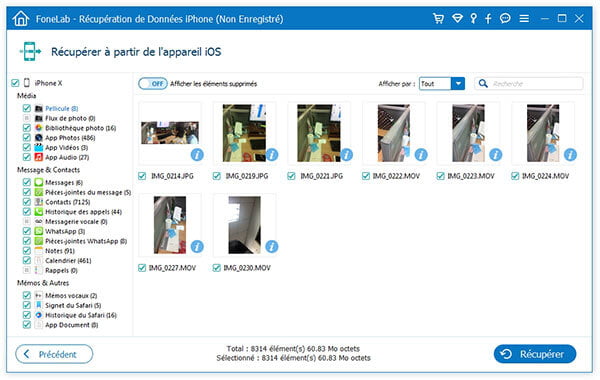Open the Afficher par dropdown arrow

[458, 83]
